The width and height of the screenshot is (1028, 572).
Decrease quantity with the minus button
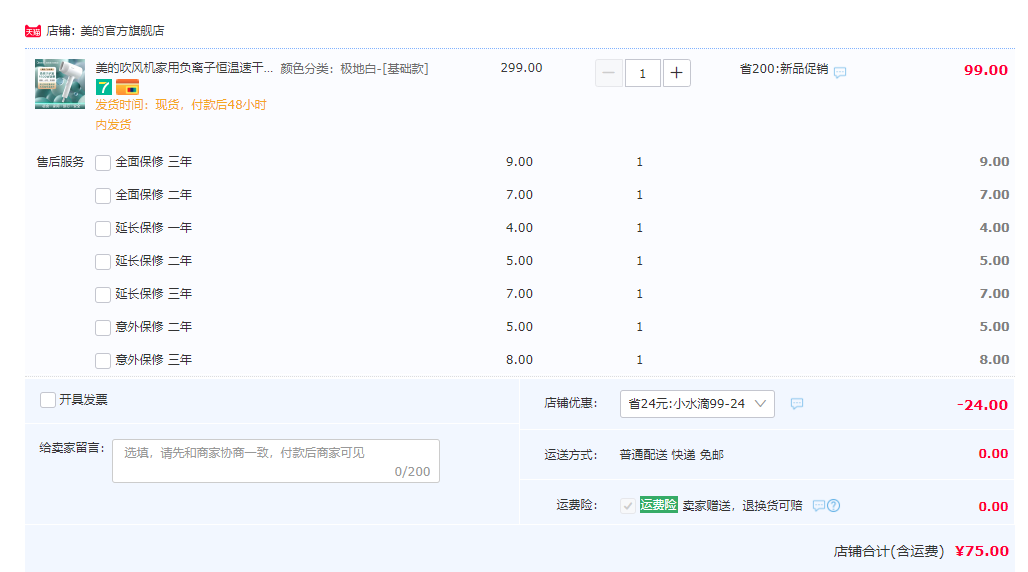608,73
